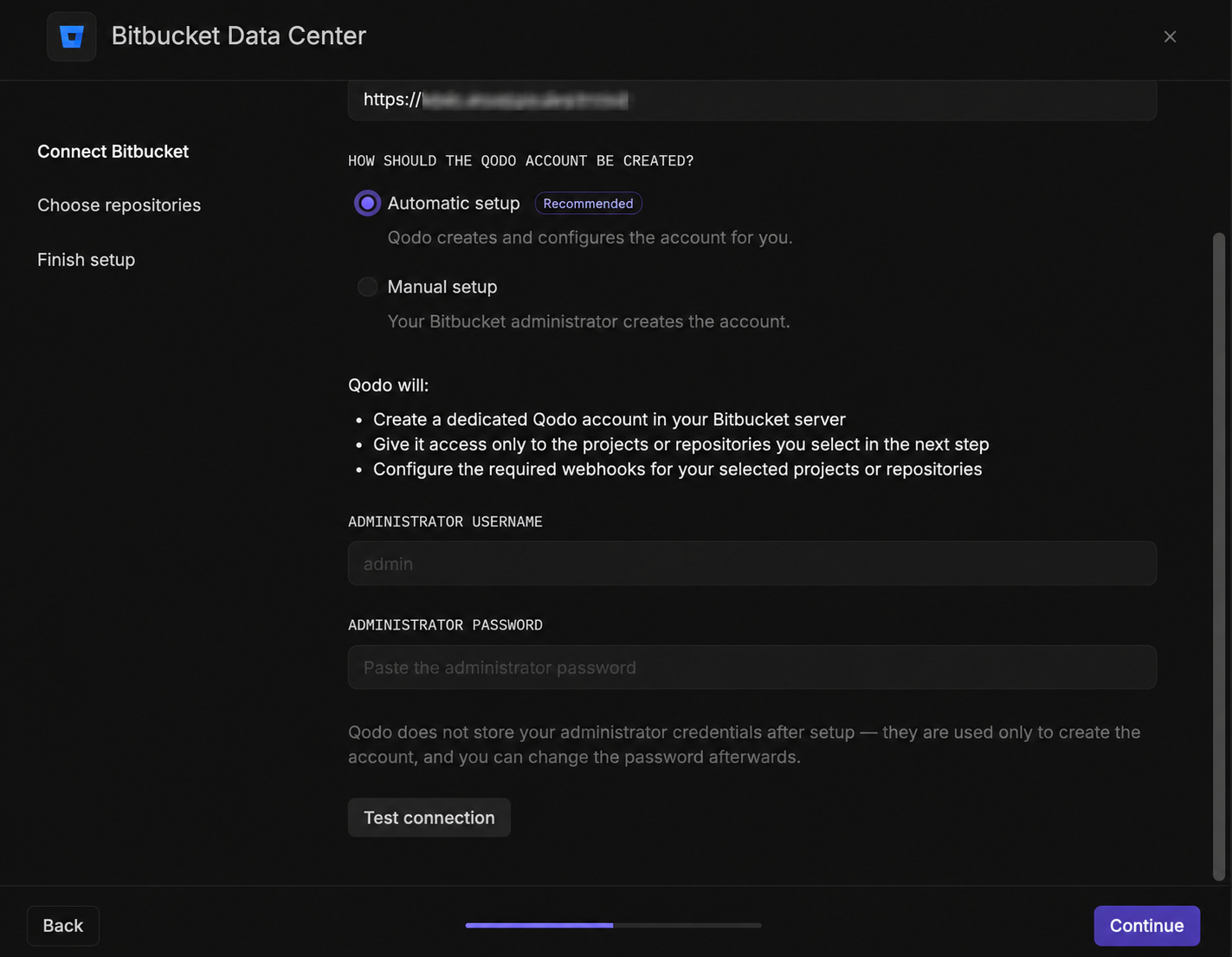Click 'HOW SHOULD THE QODO ACCOUNT BE CREATED?' heading
This screenshot has width=1232, height=957.
click(x=520, y=161)
